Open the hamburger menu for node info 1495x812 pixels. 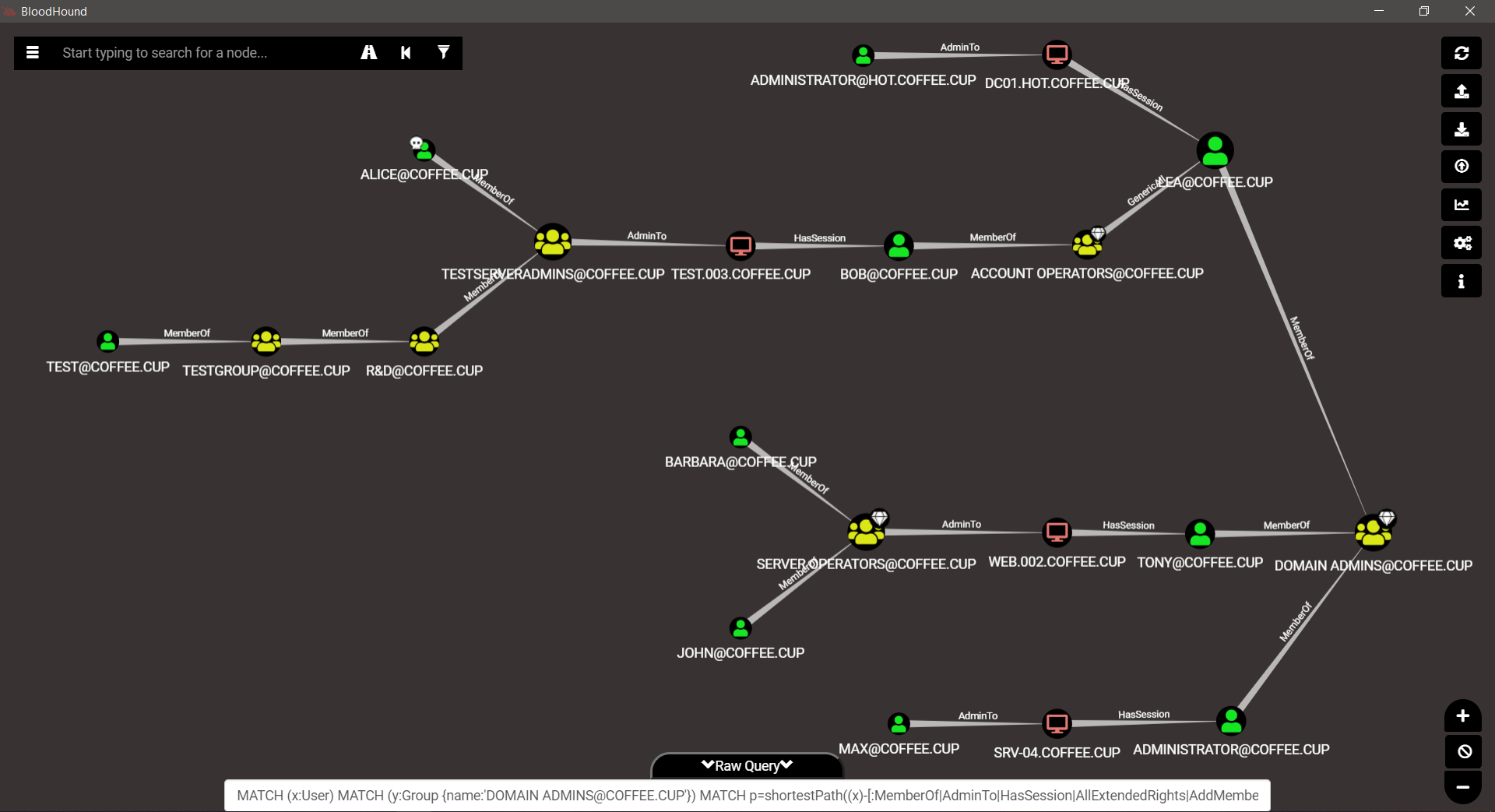coord(33,53)
